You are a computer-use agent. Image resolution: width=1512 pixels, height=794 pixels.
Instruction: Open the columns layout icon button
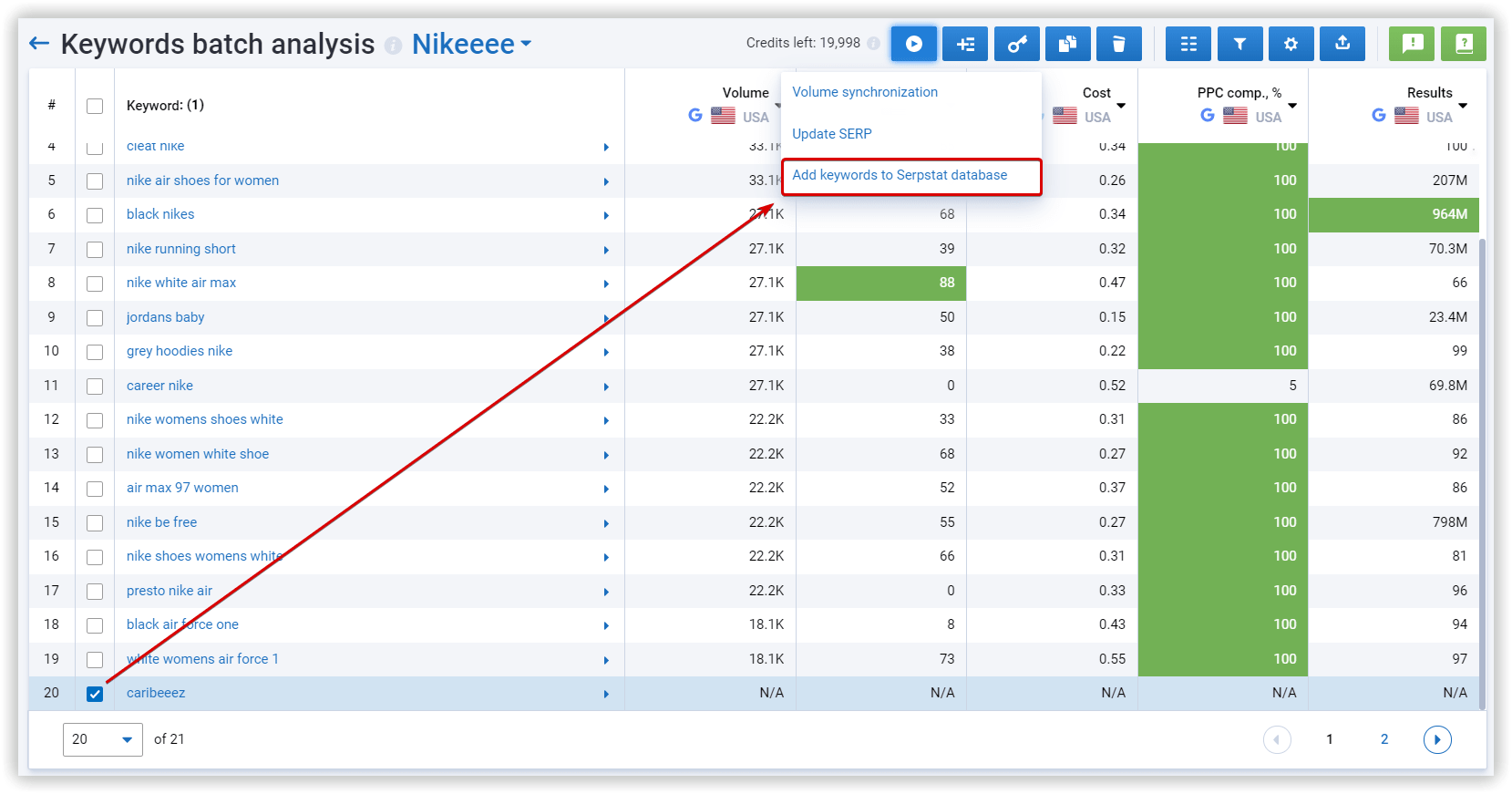(1188, 44)
